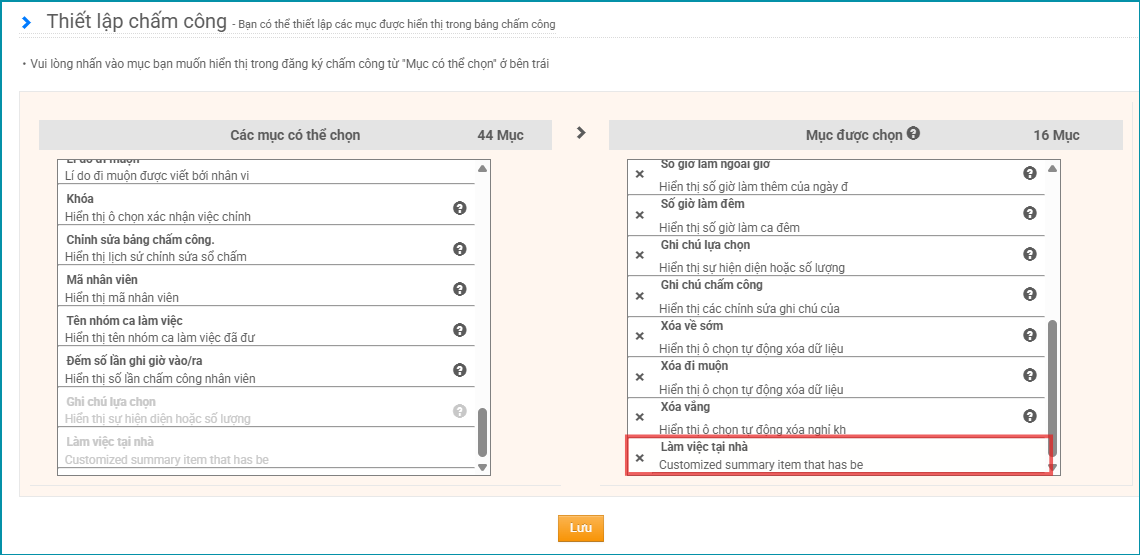Remove Xóa về sớm via its X icon
The width and height of the screenshot is (1140, 555).
(640, 336)
